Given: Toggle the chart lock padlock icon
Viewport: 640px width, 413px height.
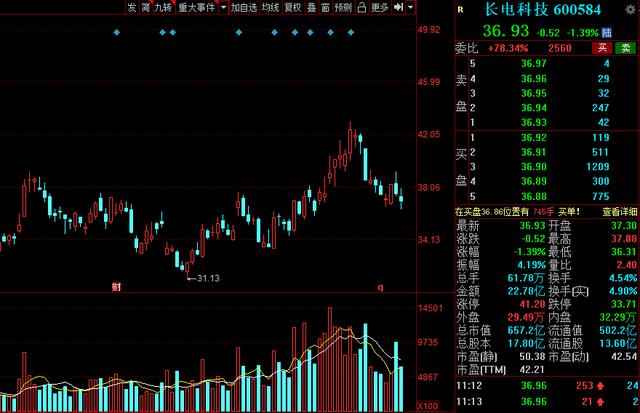Looking at the screenshot, I should pyautogui.click(x=362, y=7).
